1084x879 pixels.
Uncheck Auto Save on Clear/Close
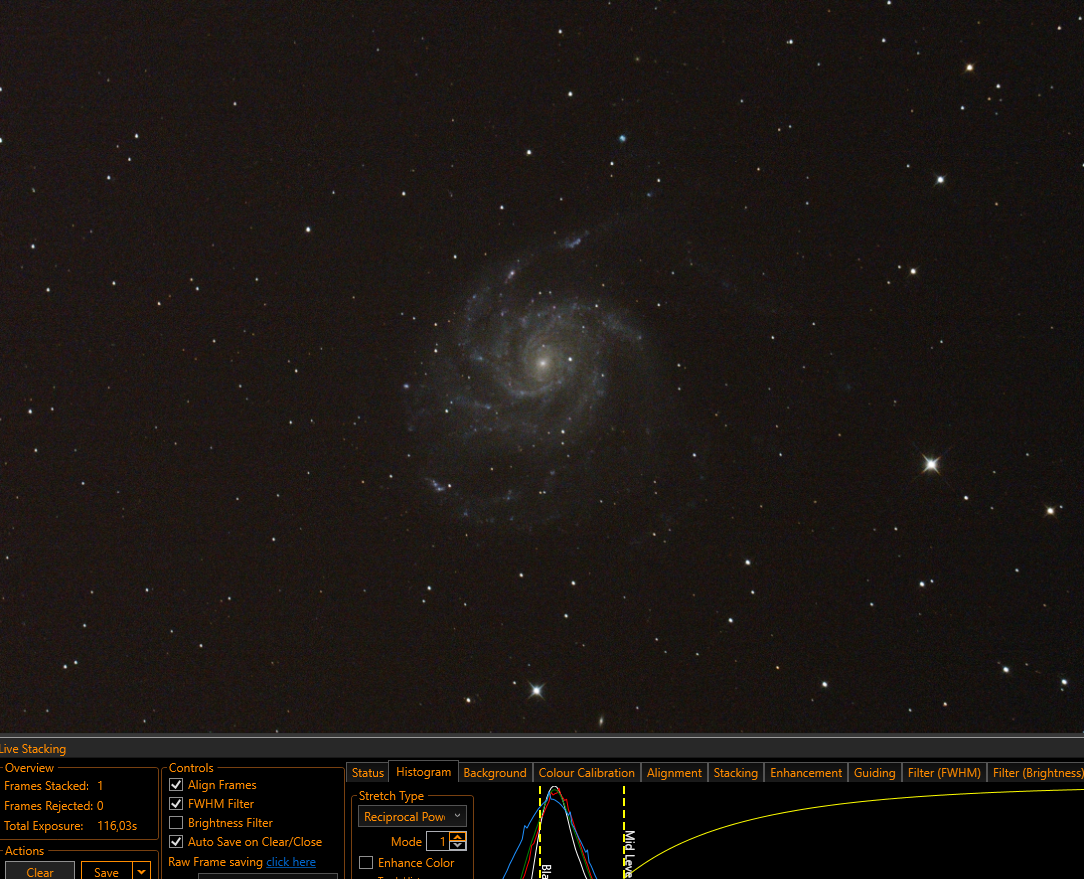click(176, 842)
